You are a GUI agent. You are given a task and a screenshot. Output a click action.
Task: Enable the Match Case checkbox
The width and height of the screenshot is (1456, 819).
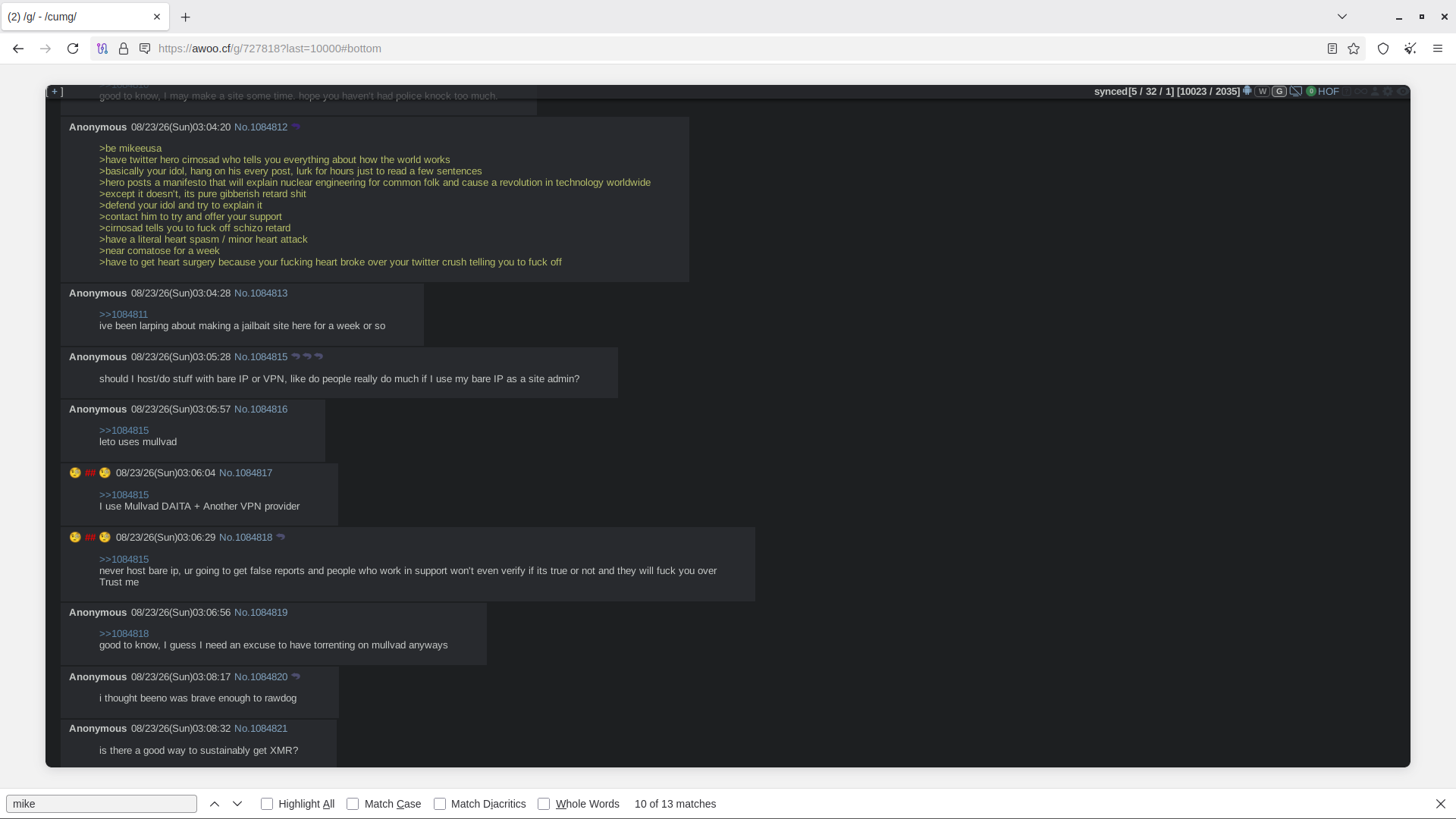pos(353,804)
